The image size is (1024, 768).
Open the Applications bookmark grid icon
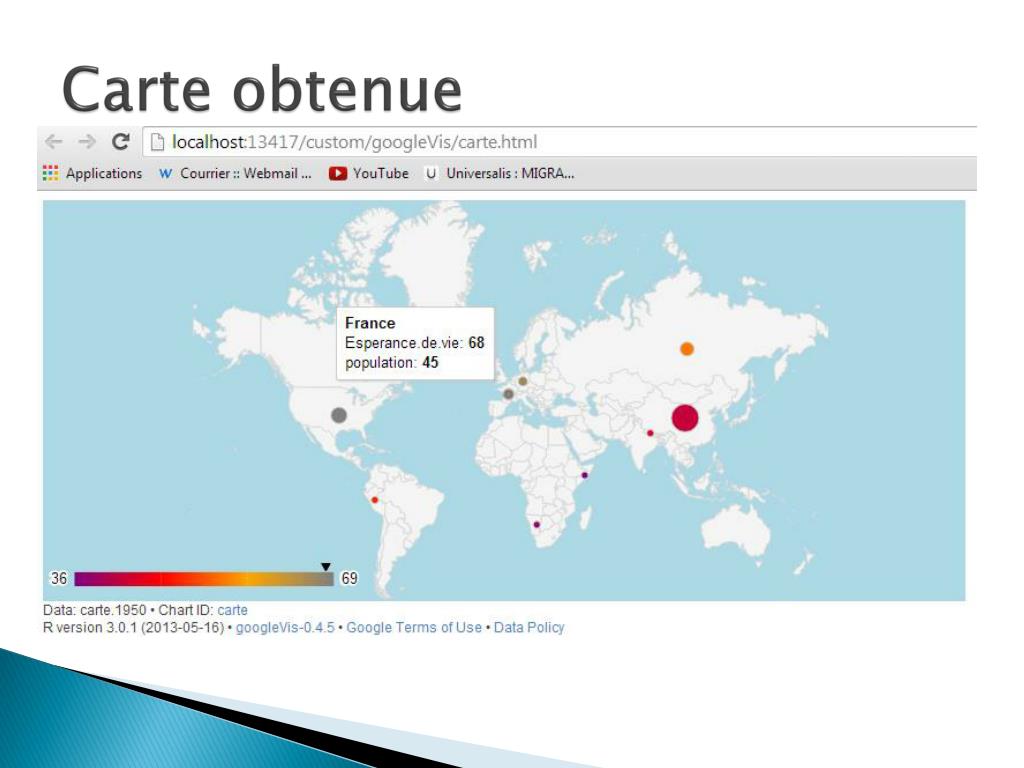point(50,173)
